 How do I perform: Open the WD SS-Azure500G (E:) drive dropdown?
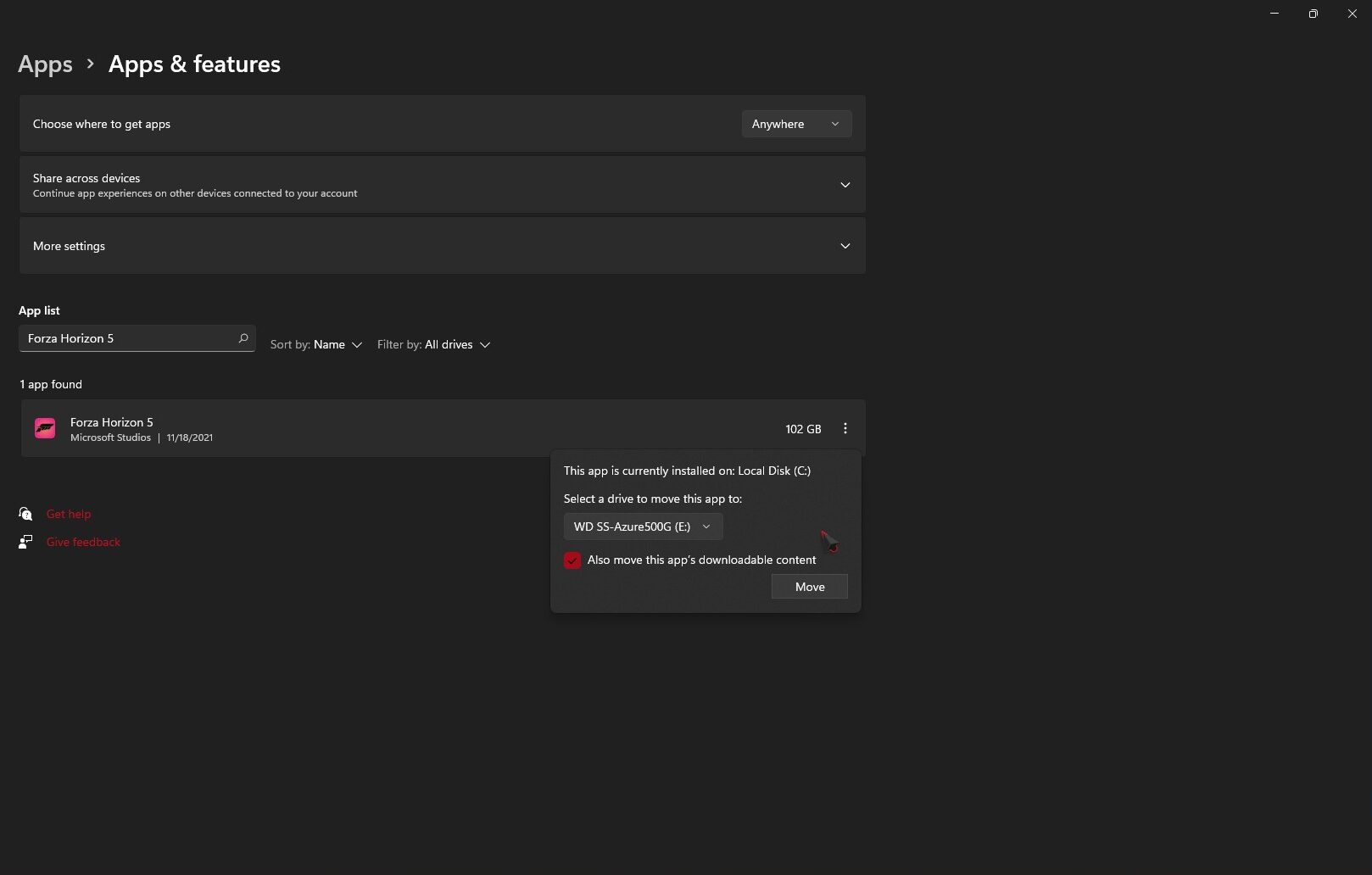click(643, 527)
